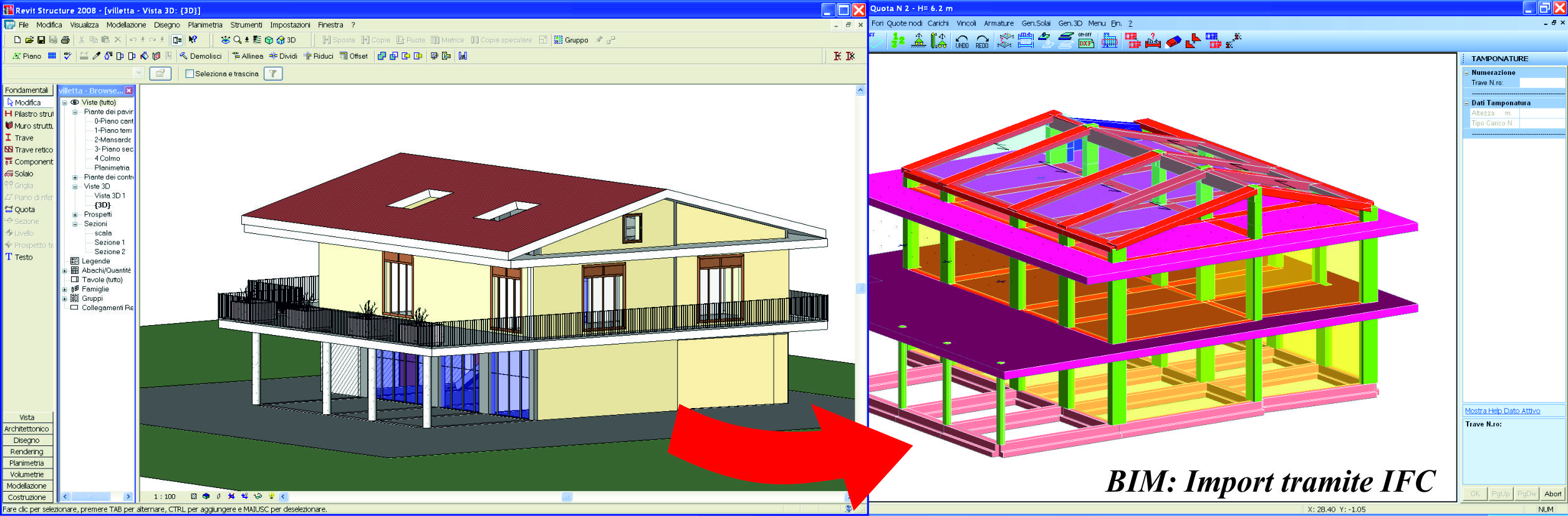Switch to the Architettonico design bar tab
The height and width of the screenshot is (516, 1568).
pyautogui.click(x=27, y=429)
